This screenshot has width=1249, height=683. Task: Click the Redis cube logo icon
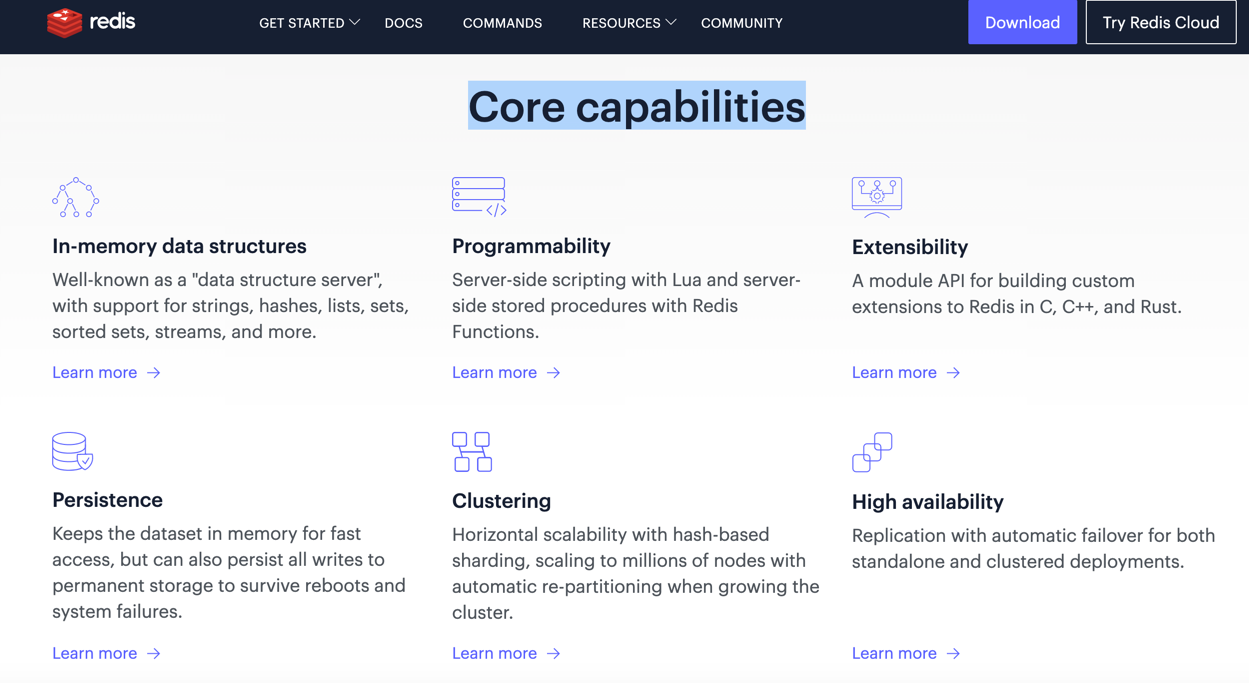[x=65, y=22]
